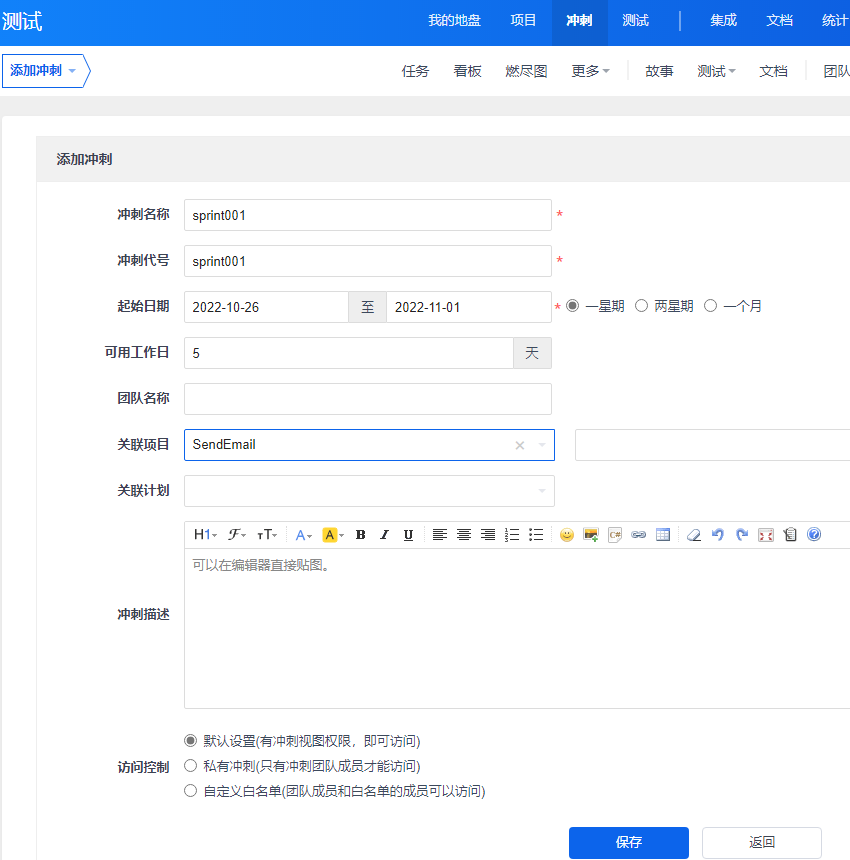Expand the 测试 submenu dropdown
Image resolution: width=850 pixels, height=860 pixels.
[x=716, y=71]
